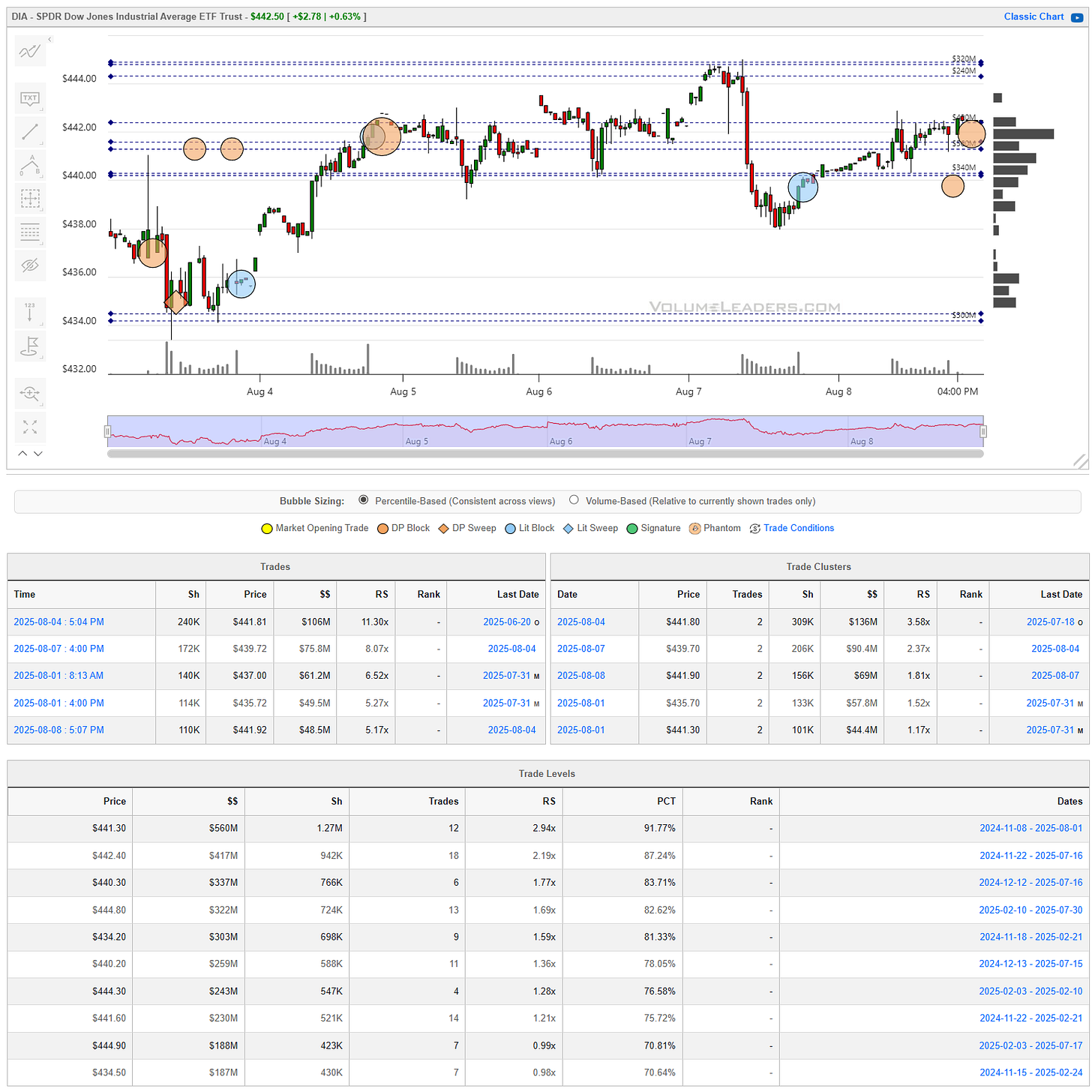Click the blue Lit Block bubble before Aug 4
1092x1092 pixels.
click(241, 283)
